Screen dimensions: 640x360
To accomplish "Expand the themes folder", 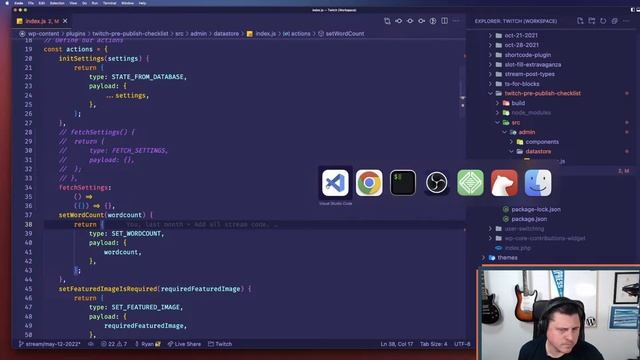I will point(507,258).
